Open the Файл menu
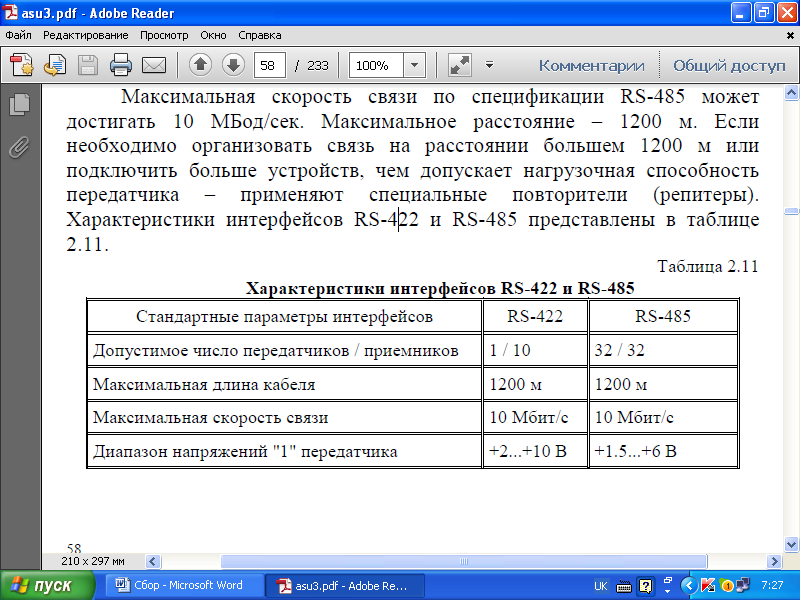Image resolution: width=800 pixels, height=600 pixels. coord(18,35)
